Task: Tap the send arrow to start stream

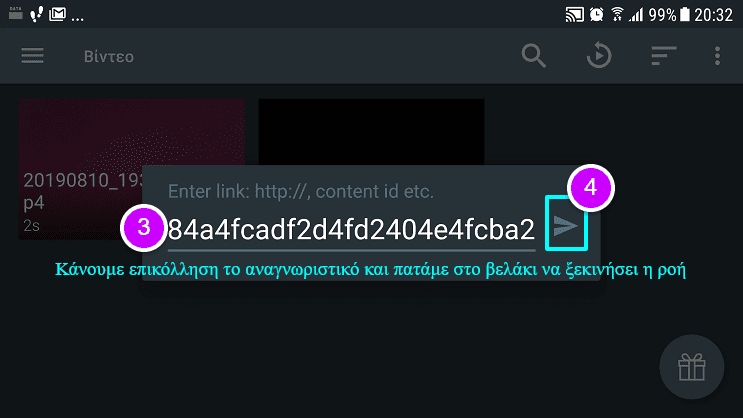Action: click(x=566, y=223)
